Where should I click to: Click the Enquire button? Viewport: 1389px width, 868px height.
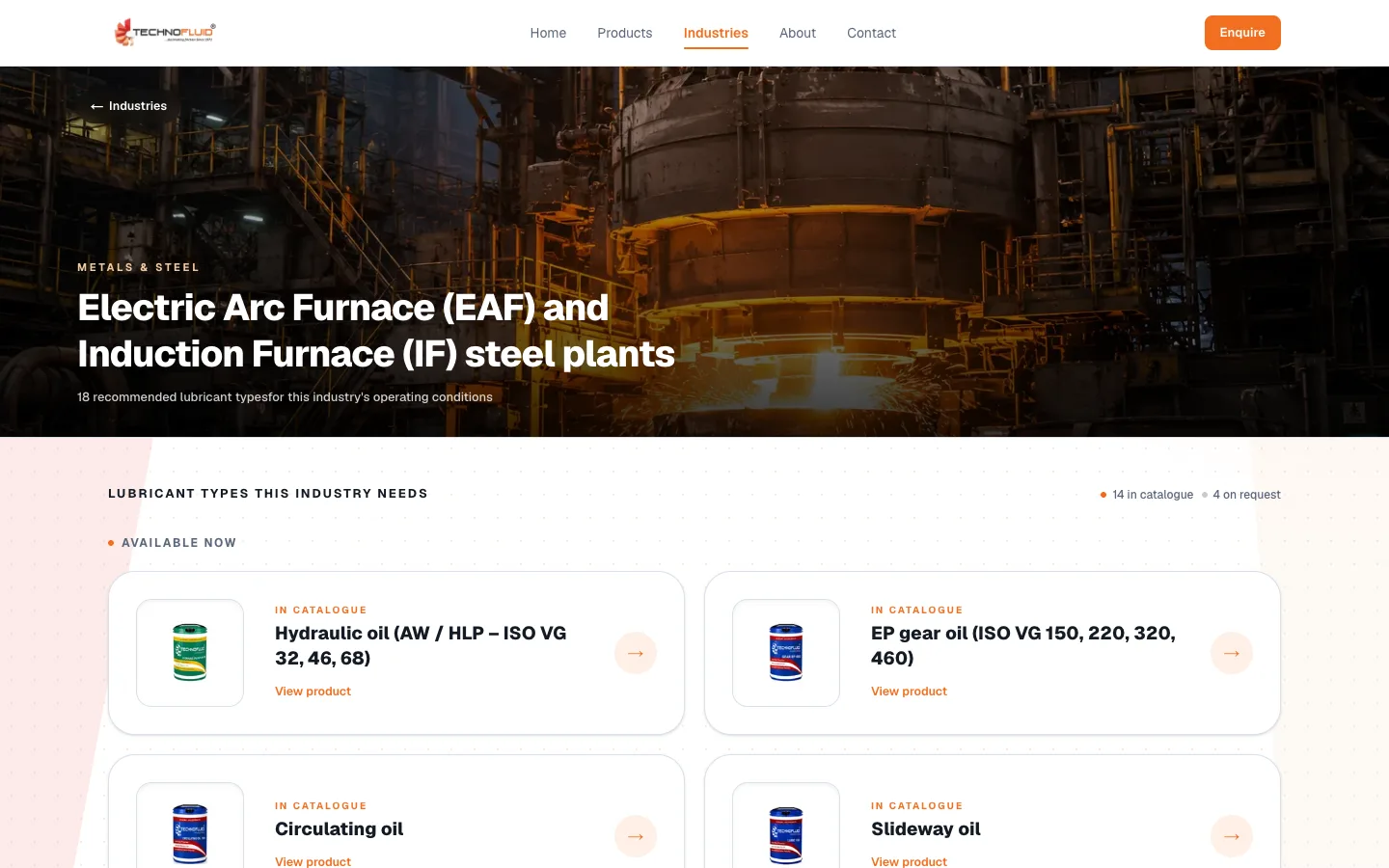1242,33
